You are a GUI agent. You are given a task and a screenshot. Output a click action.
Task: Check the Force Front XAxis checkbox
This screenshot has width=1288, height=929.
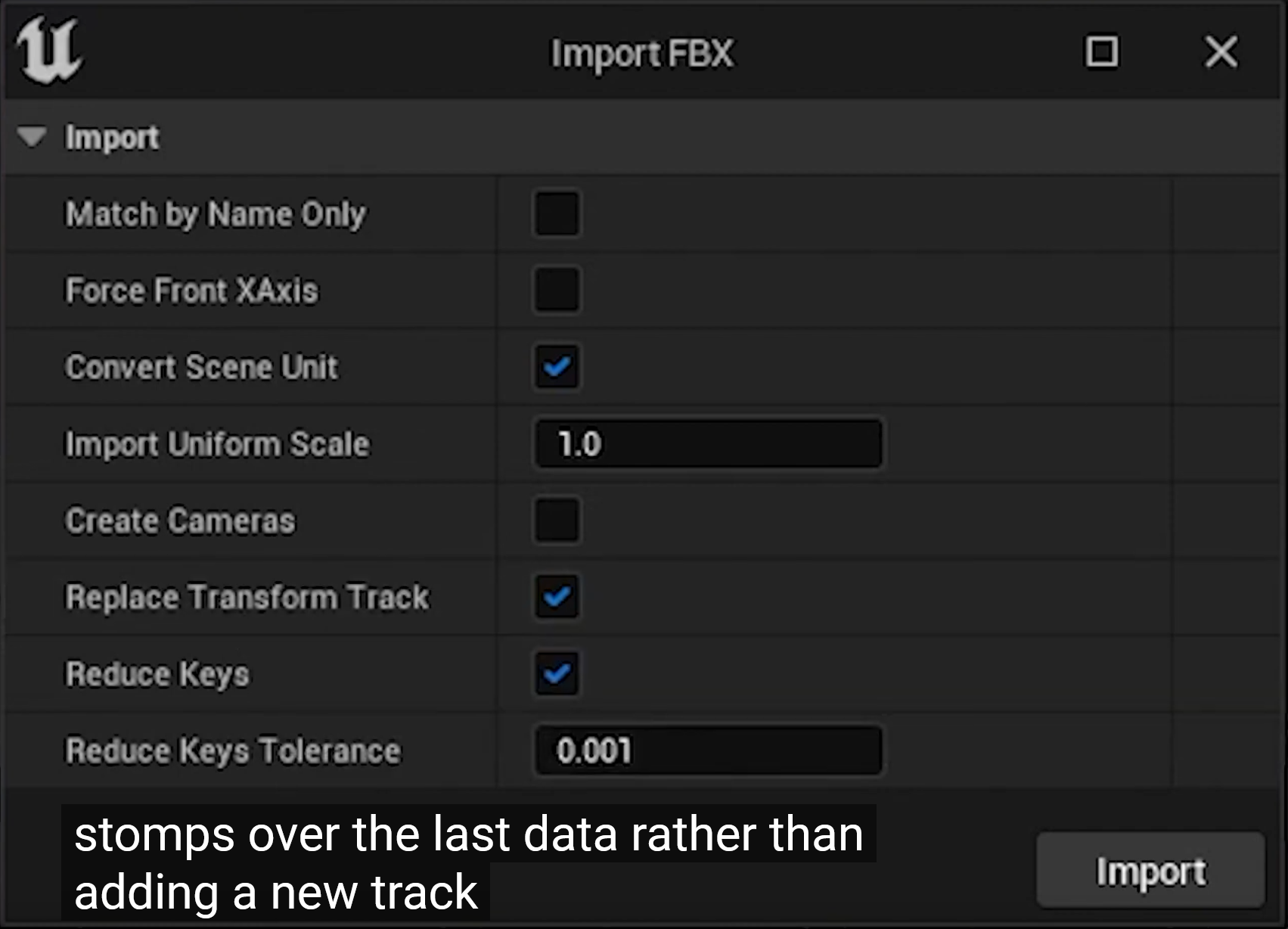[x=557, y=290]
